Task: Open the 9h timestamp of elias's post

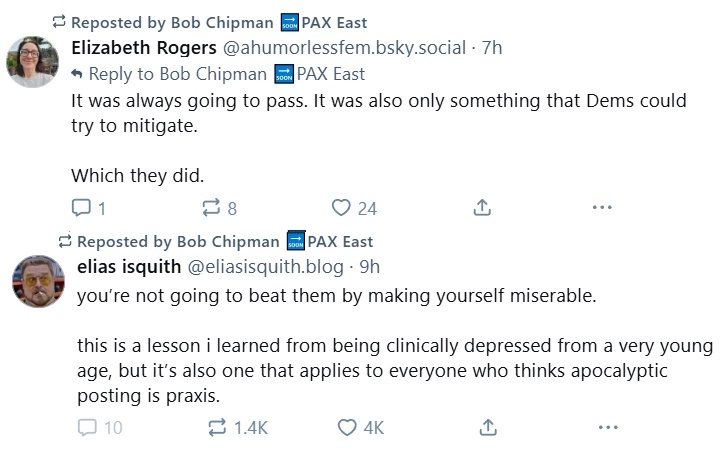Action: tap(369, 267)
